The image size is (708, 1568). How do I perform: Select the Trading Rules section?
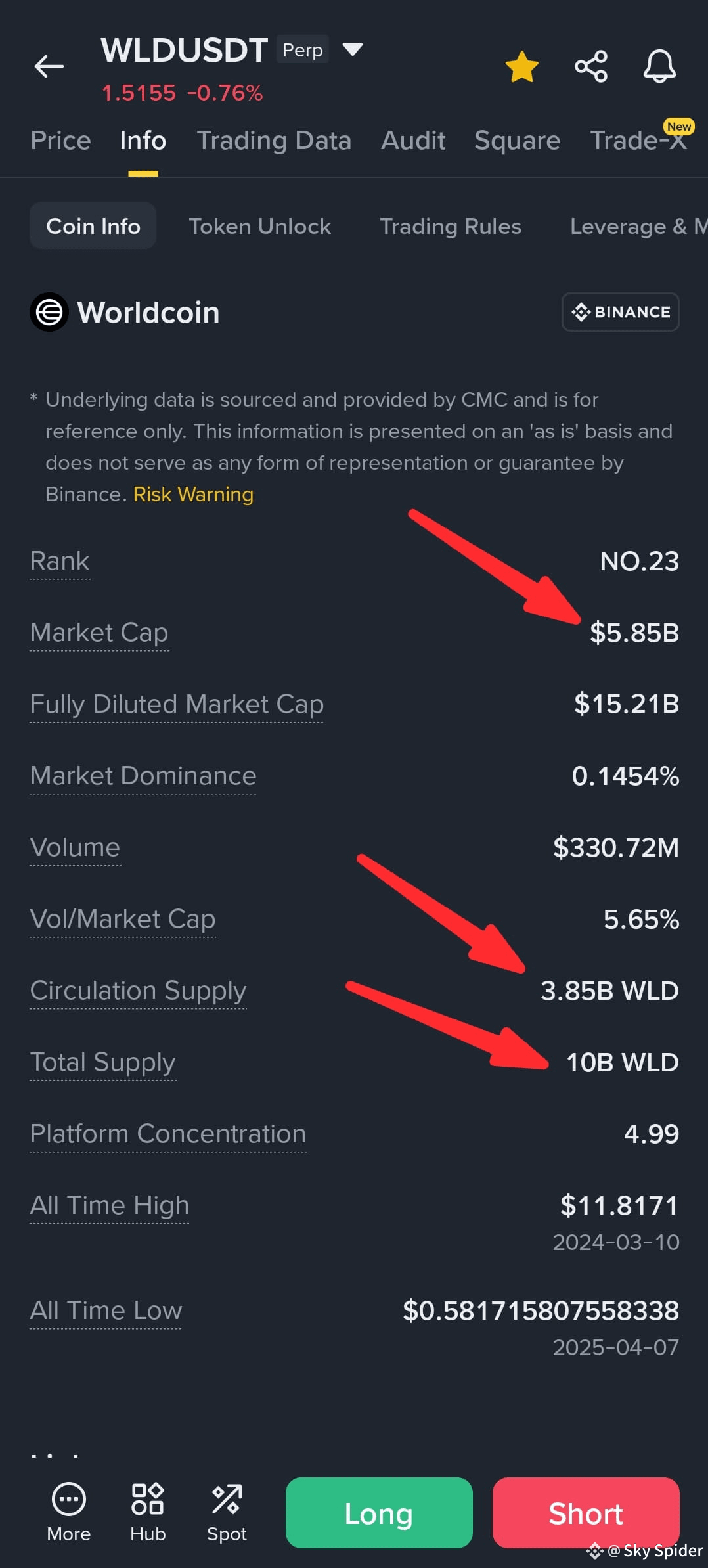[x=451, y=226]
